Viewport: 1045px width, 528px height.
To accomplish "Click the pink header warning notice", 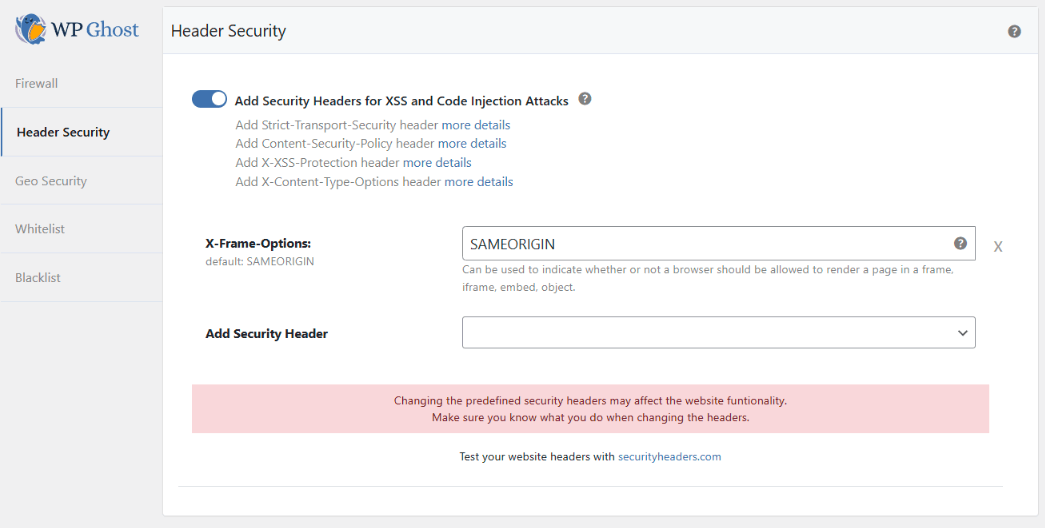I will tap(590, 409).
